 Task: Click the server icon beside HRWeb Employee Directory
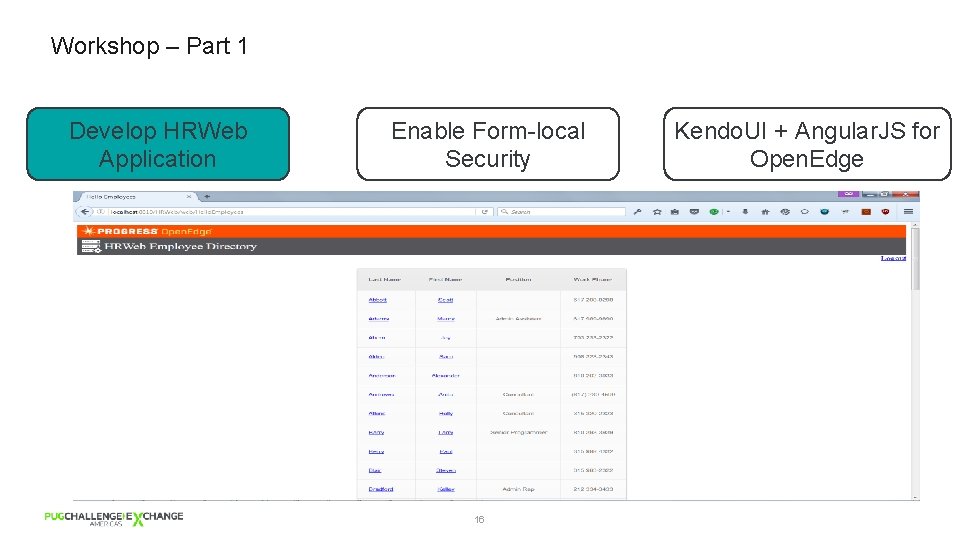coord(91,246)
